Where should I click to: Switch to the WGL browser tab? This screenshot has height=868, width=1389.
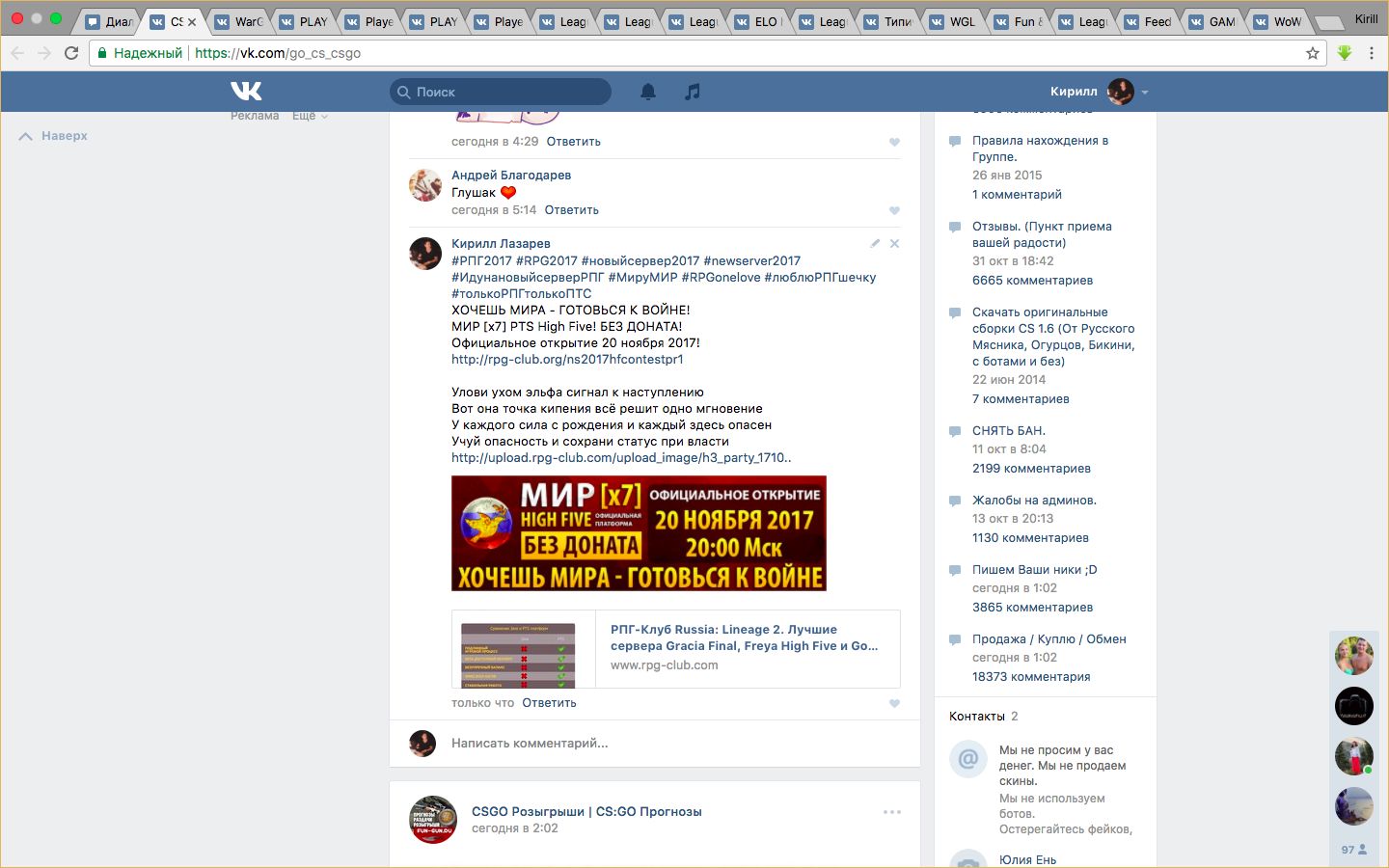pyautogui.click(x=953, y=21)
